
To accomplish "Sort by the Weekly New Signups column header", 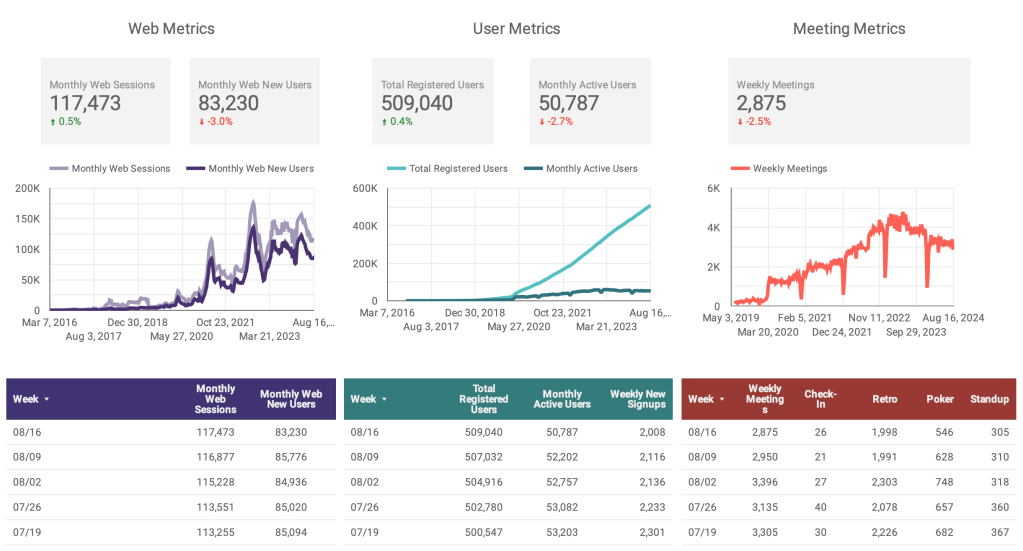I will click(637, 399).
